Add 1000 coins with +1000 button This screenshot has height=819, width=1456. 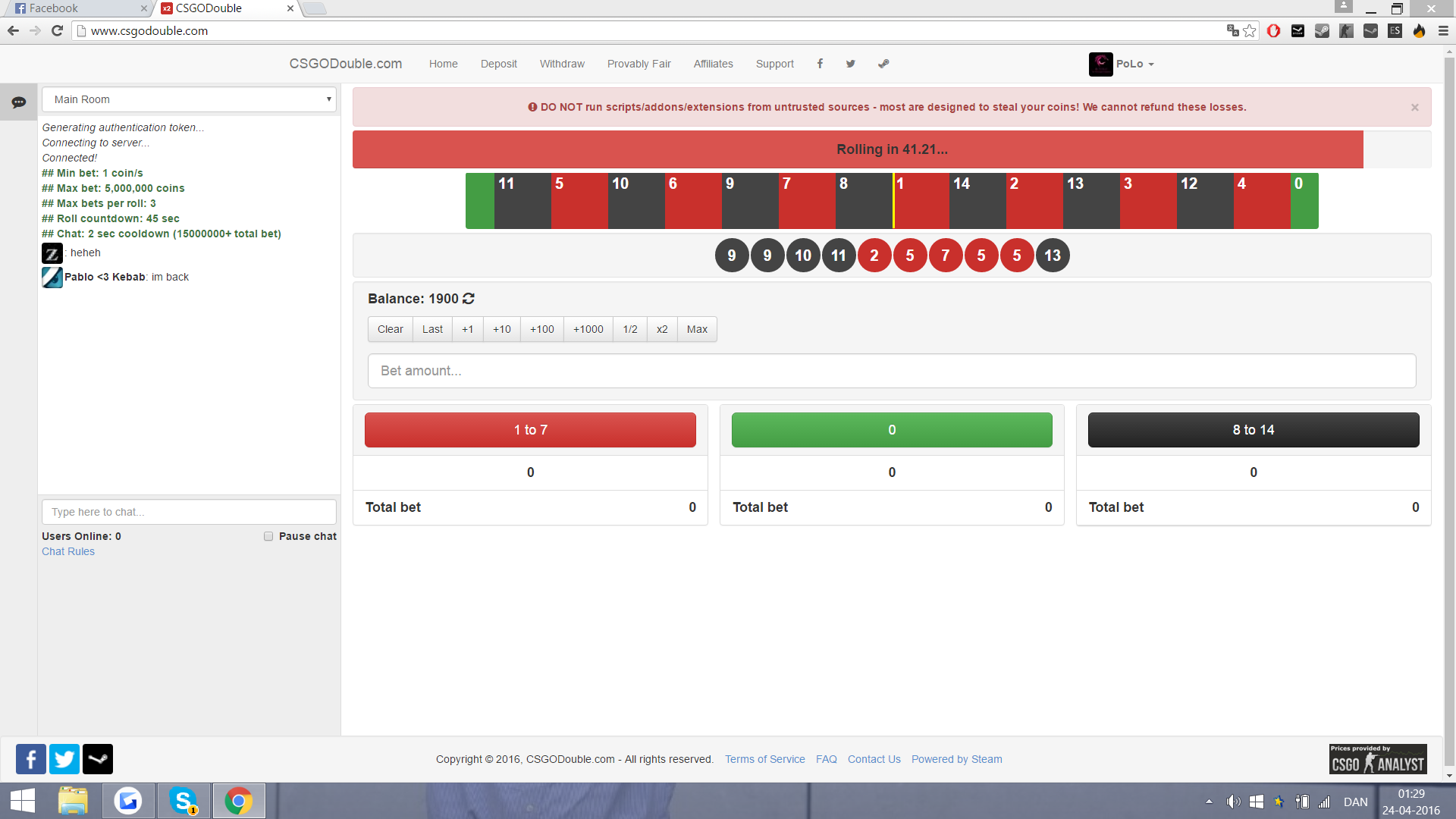click(x=588, y=329)
